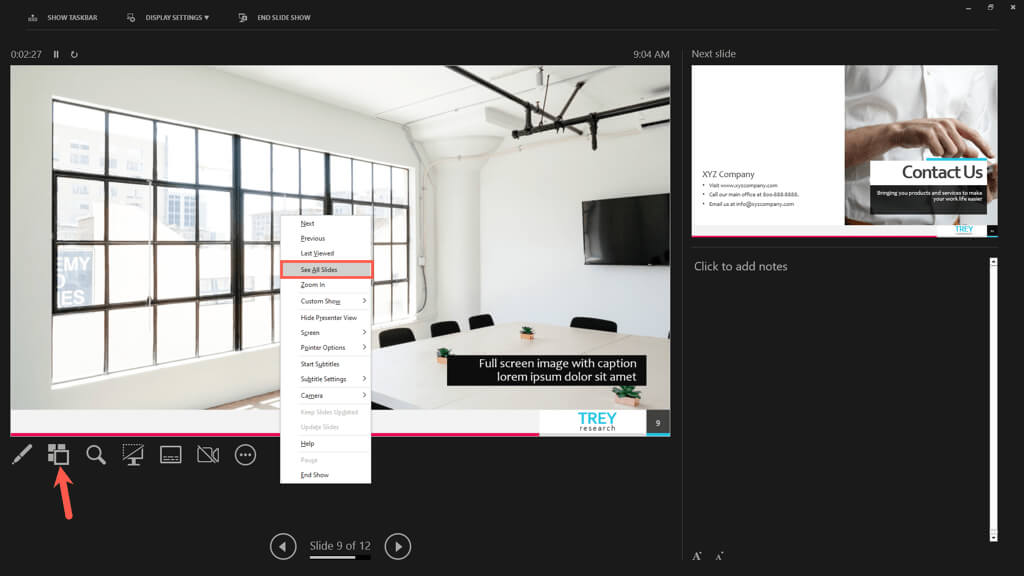Toggle camera icon below the slide
Image resolution: width=1024 pixels, height=576 pixels.
[x=208, y=455]
